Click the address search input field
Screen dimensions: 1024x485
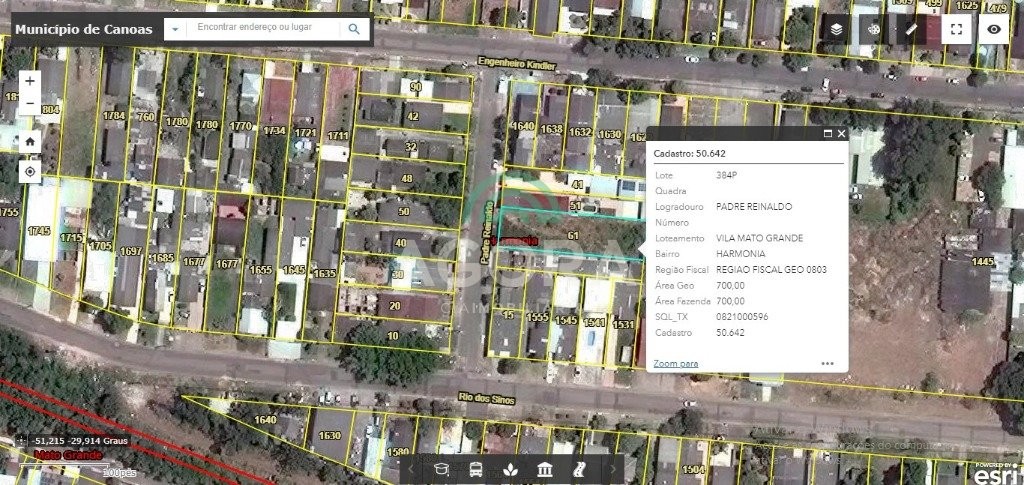point(265,30)
